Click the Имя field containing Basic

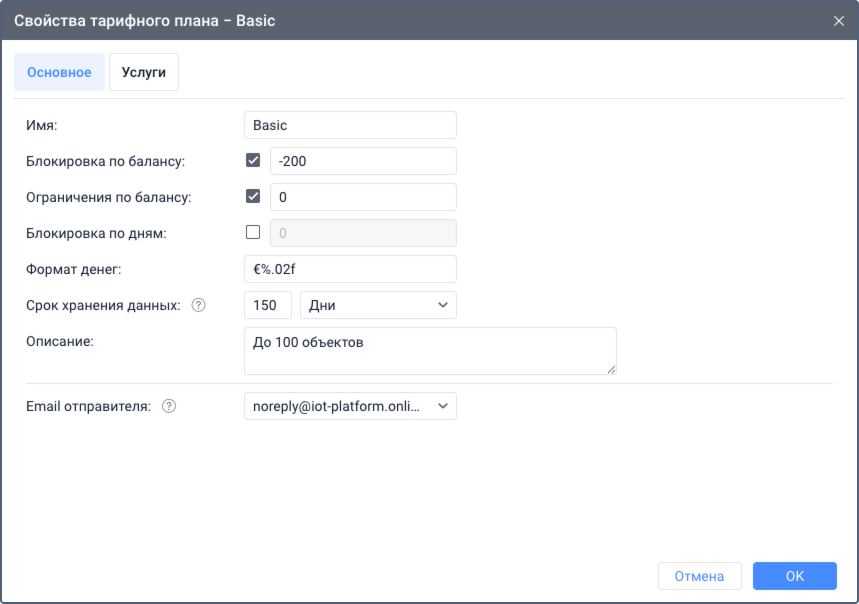(350, 125)
